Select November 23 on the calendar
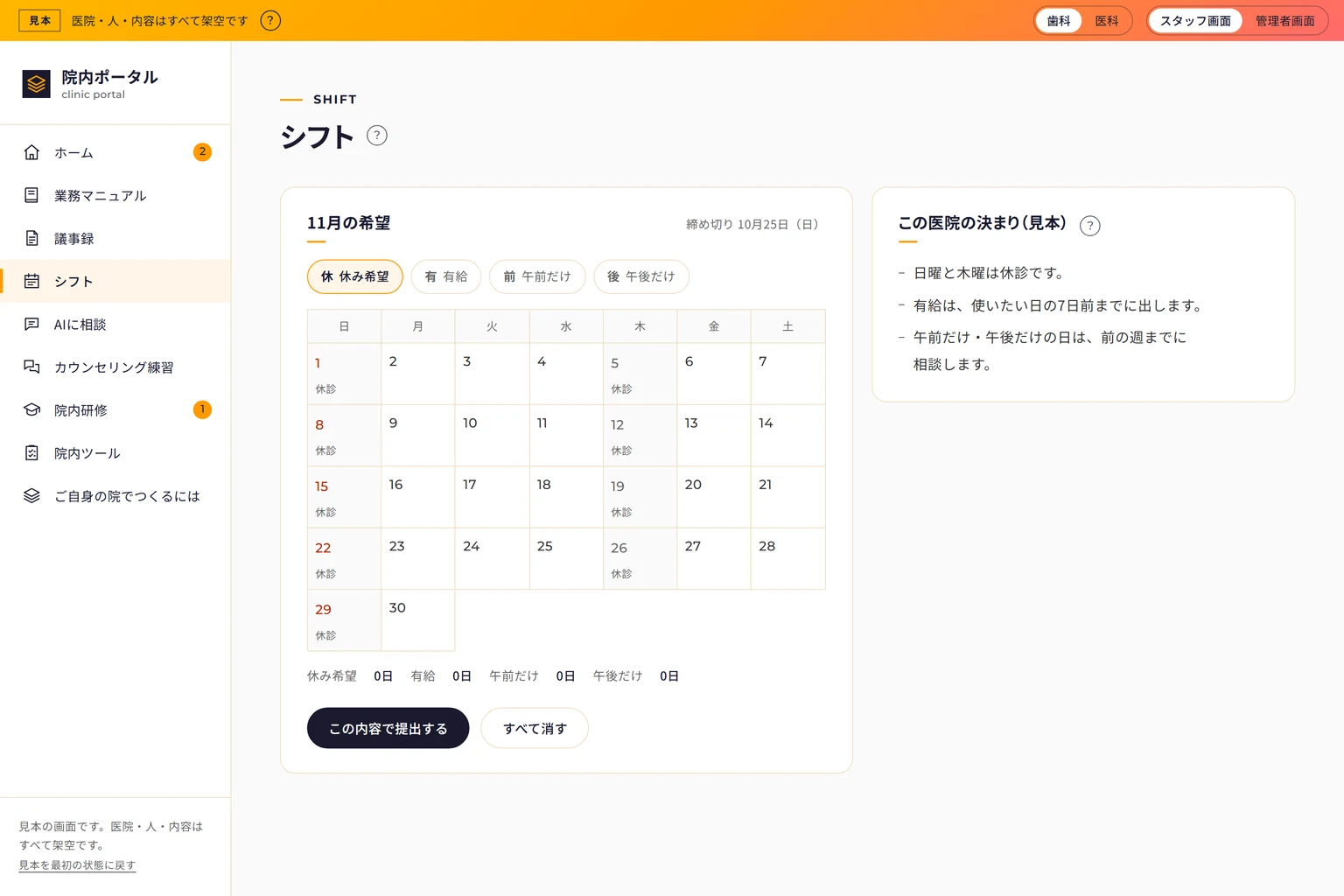The height and width of the screenshot is (896, 1344). (x=418, y=558)
